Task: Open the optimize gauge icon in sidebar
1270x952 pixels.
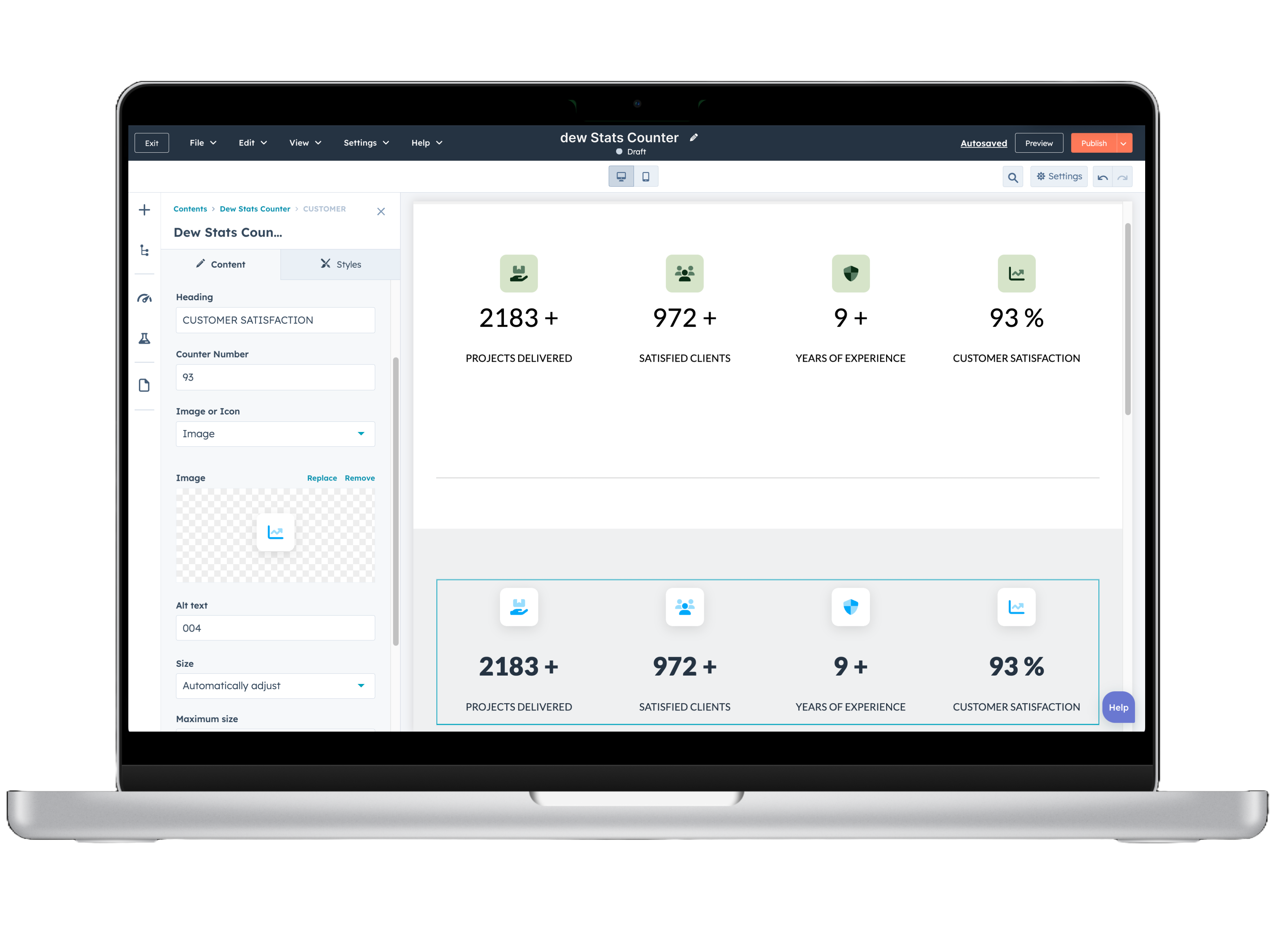Action: tap(145, 298)
